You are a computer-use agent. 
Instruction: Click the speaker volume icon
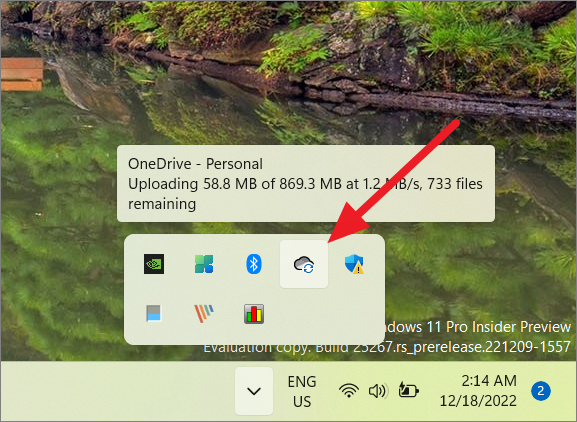[377, 391]
